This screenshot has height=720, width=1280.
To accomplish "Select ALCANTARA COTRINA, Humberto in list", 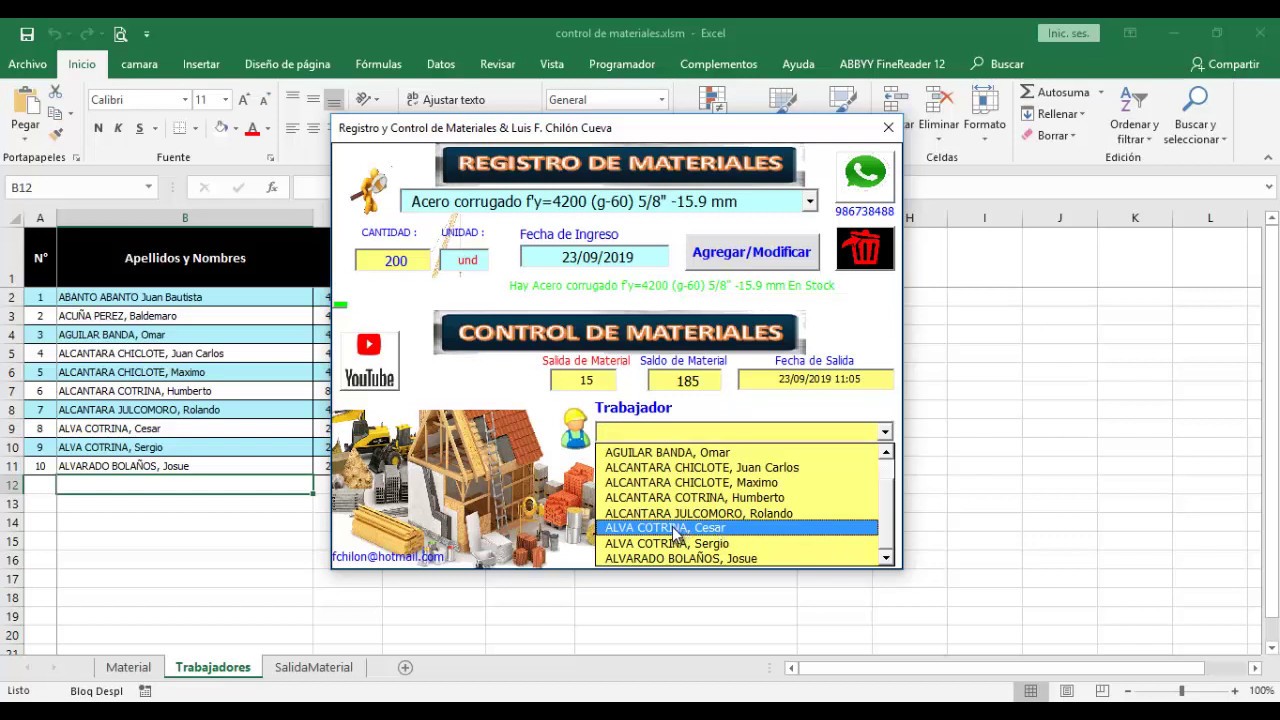I will (x=737, y=497).
